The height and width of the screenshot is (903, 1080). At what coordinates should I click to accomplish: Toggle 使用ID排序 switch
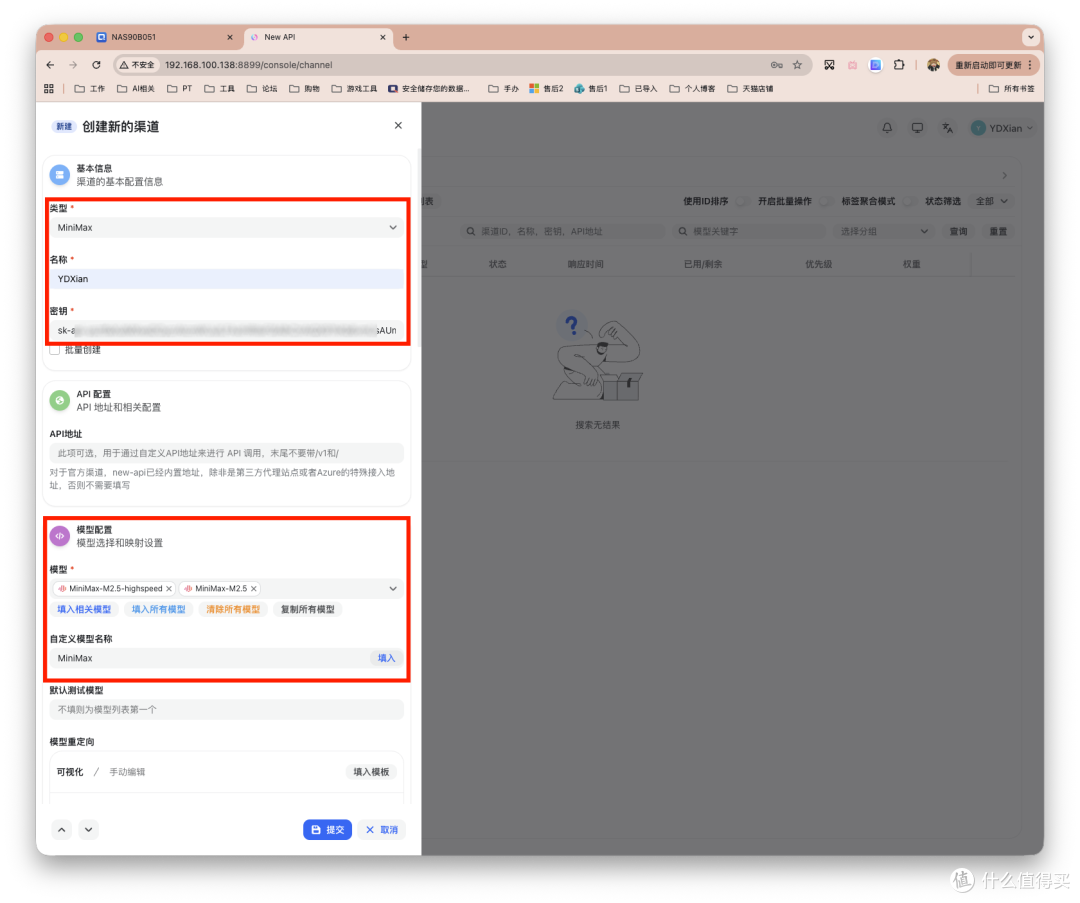[x=742, y=201]
